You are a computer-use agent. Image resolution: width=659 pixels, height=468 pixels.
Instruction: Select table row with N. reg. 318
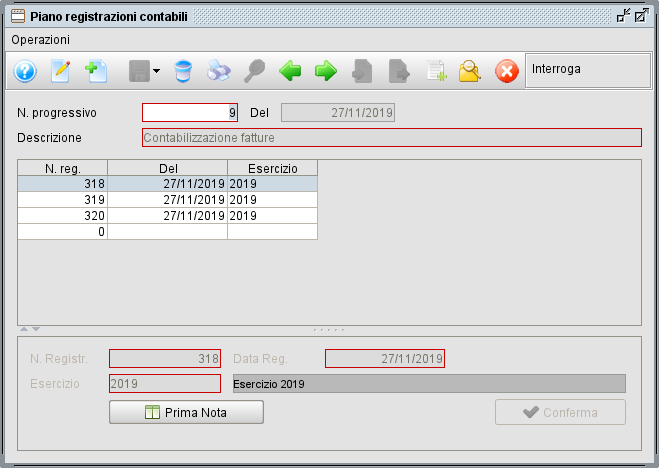167,184
